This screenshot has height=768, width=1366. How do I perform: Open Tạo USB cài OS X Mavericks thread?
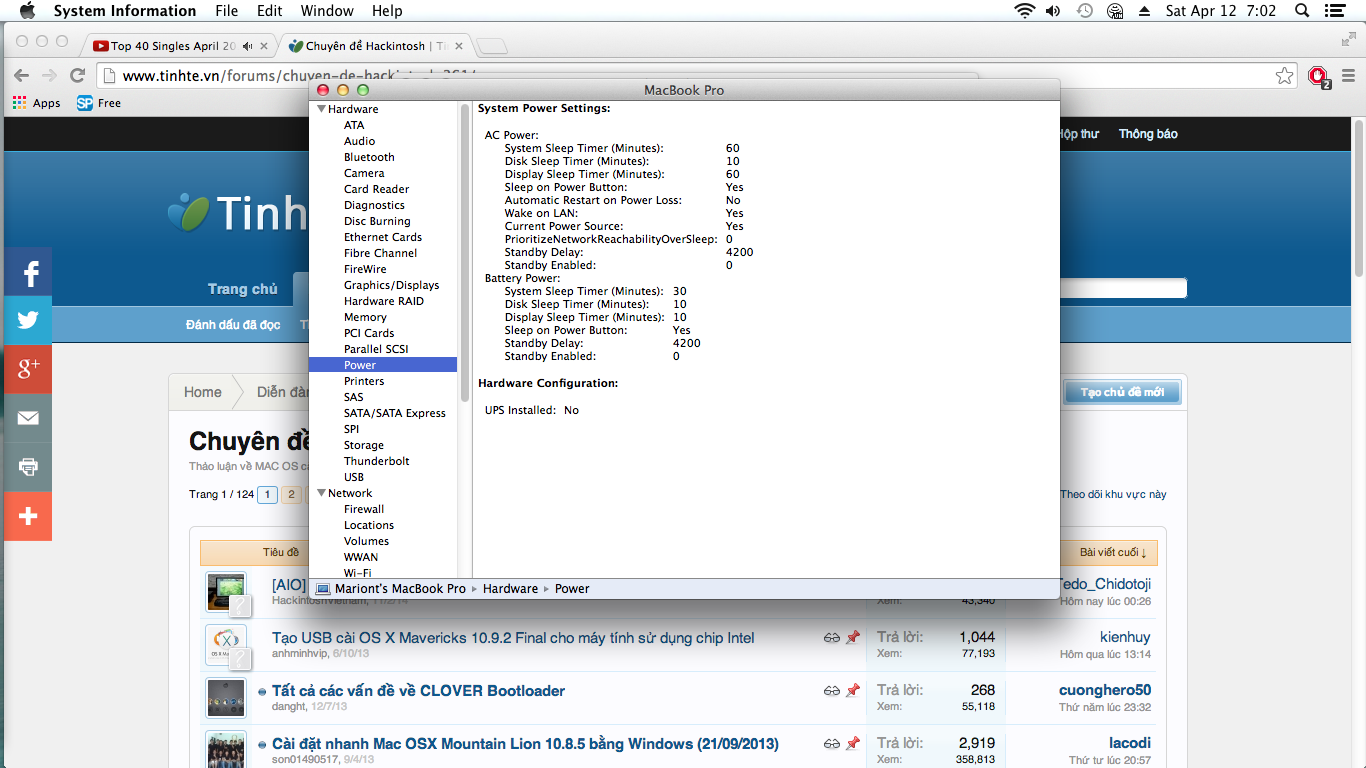[x=513, y=638]
